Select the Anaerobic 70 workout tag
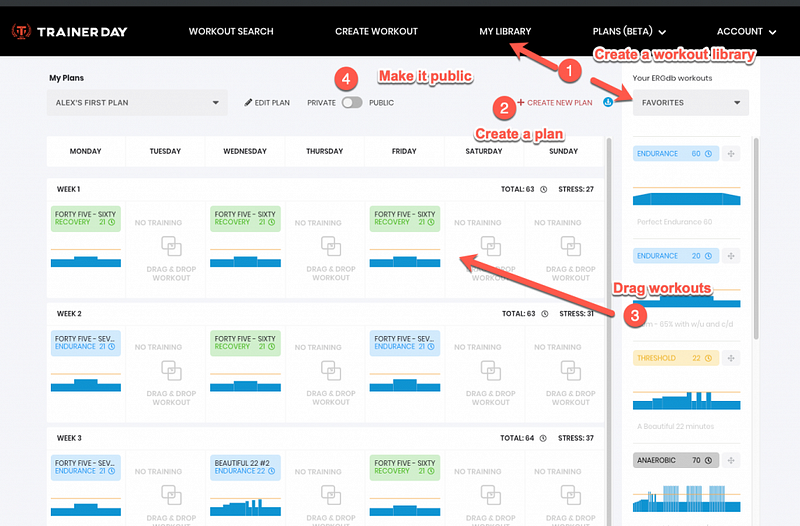800x526 pixels. (676, 460)
